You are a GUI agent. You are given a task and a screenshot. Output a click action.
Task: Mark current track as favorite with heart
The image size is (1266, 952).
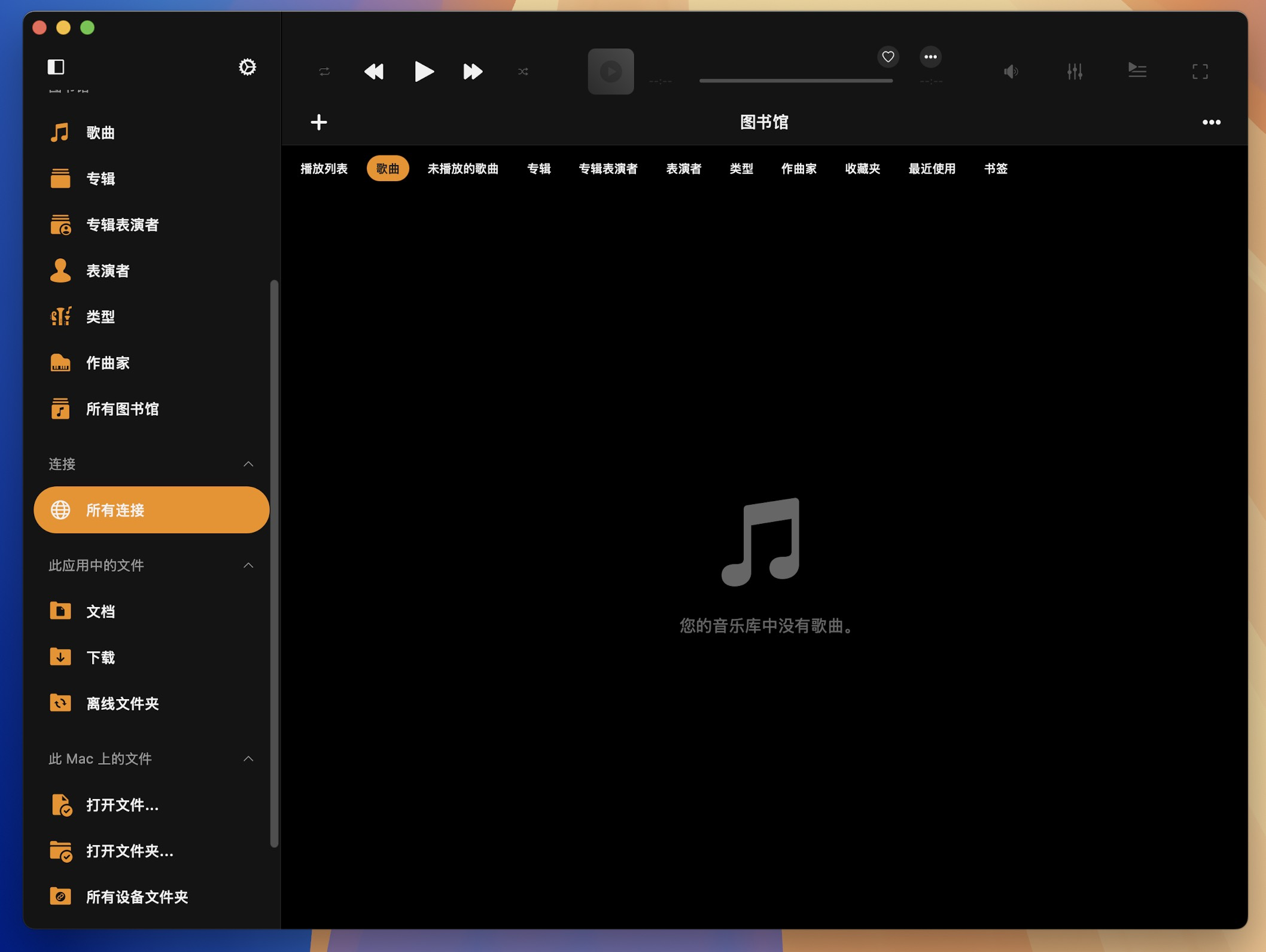pos(887,57)
